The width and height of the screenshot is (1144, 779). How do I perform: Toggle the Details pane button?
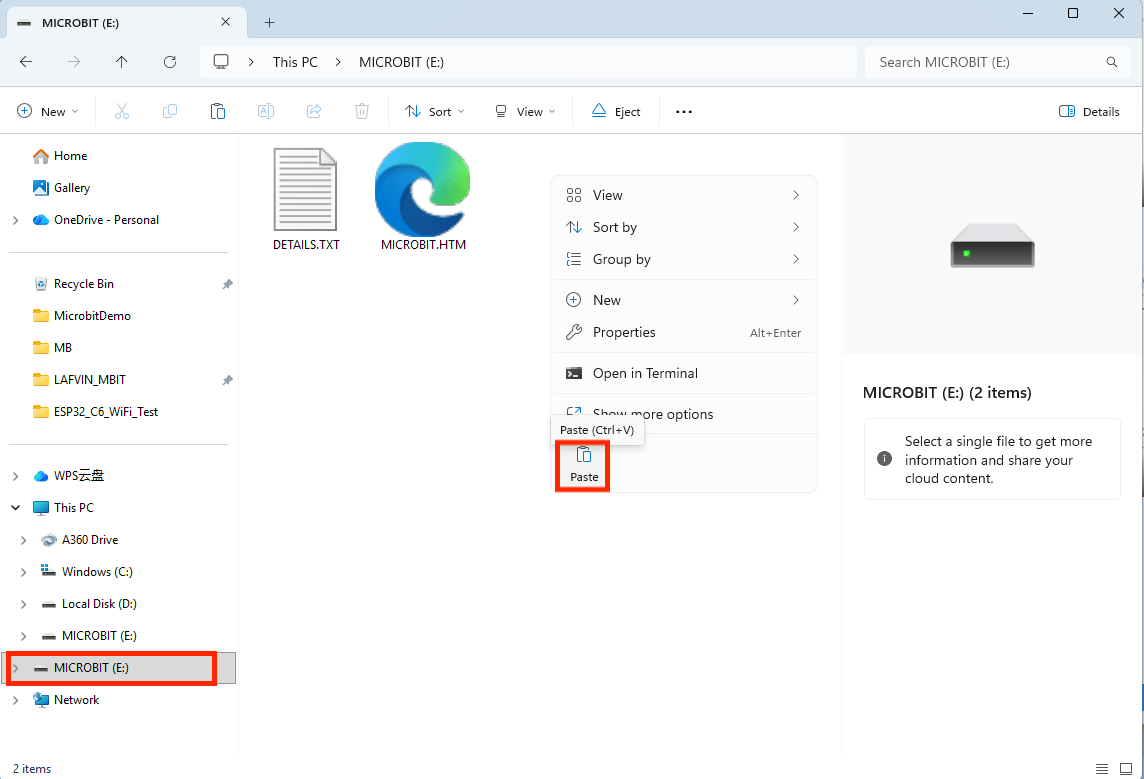click(1089, 112)
